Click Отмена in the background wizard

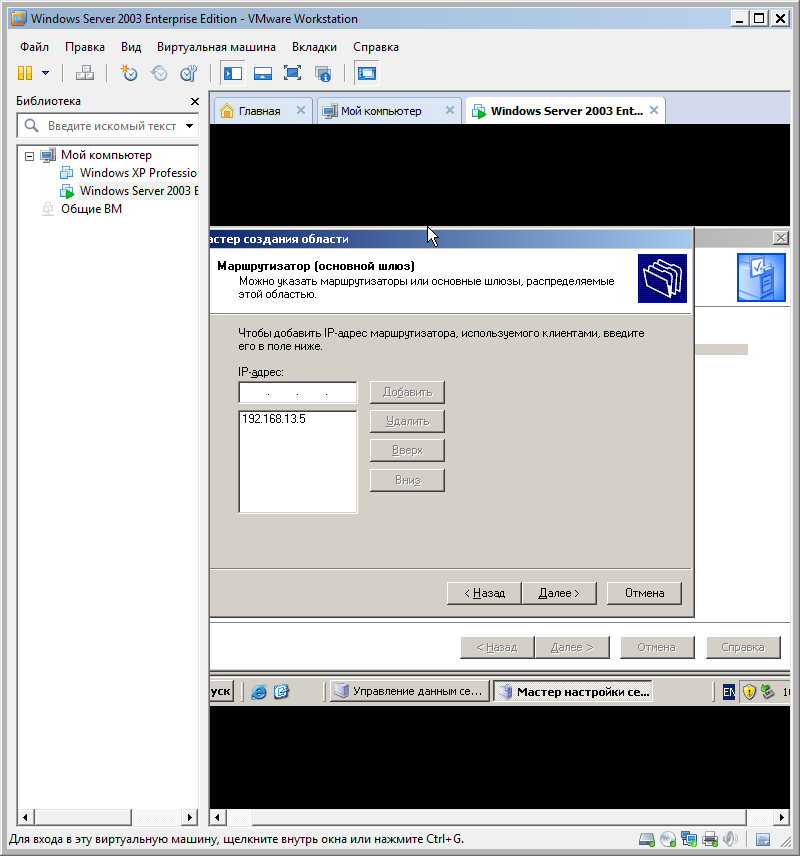tap(657, 647)
